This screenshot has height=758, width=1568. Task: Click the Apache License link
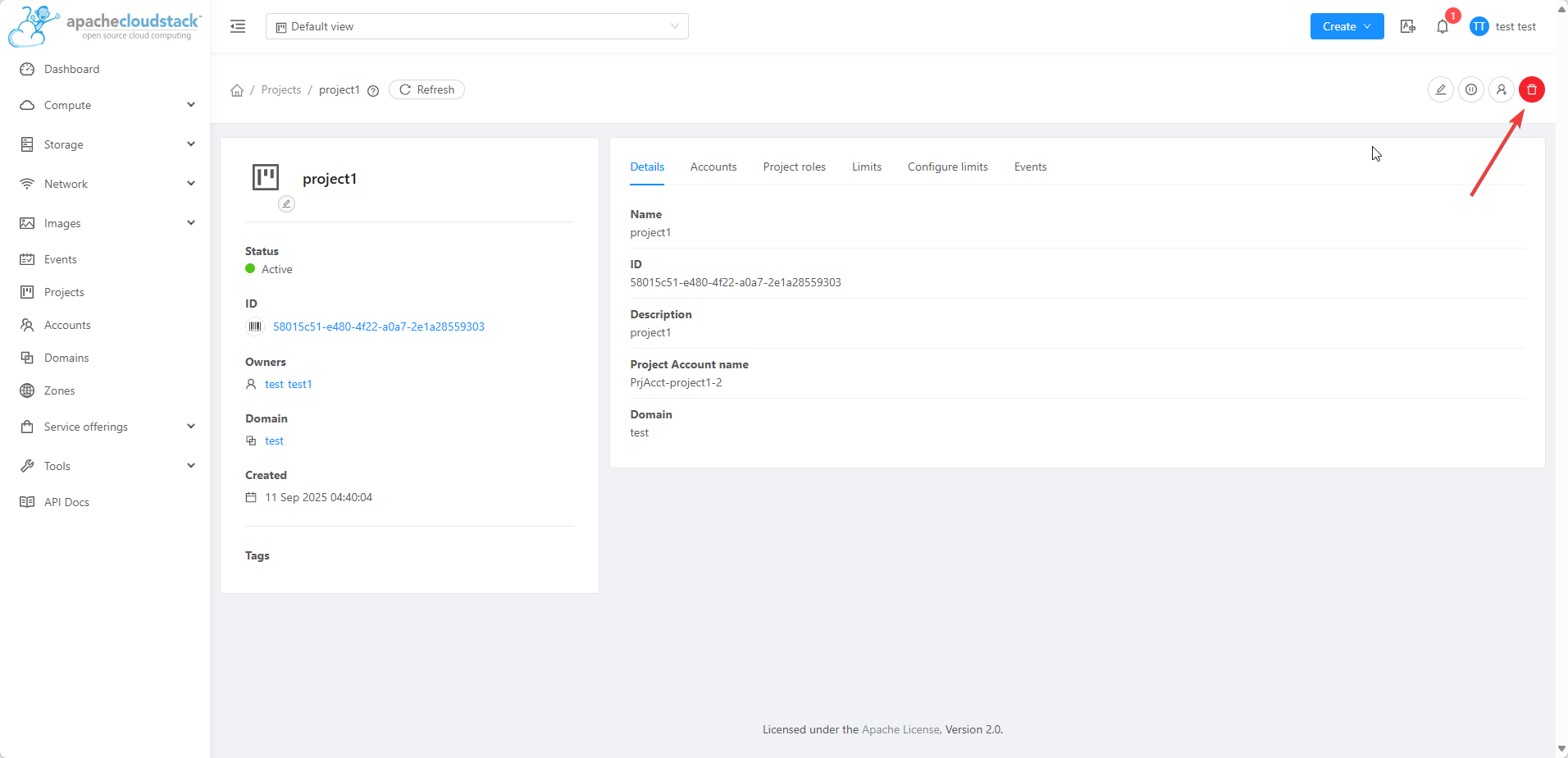coord(900,729)
